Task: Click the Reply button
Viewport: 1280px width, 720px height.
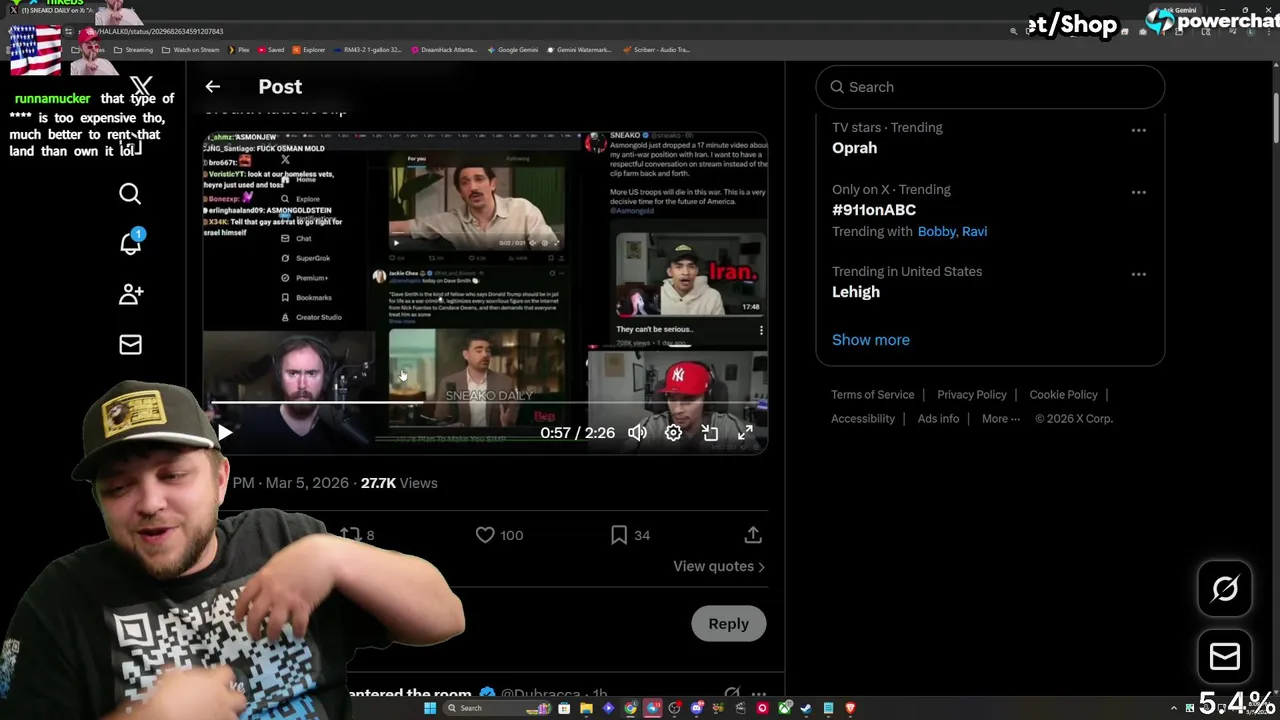Action: click(728, 624)
